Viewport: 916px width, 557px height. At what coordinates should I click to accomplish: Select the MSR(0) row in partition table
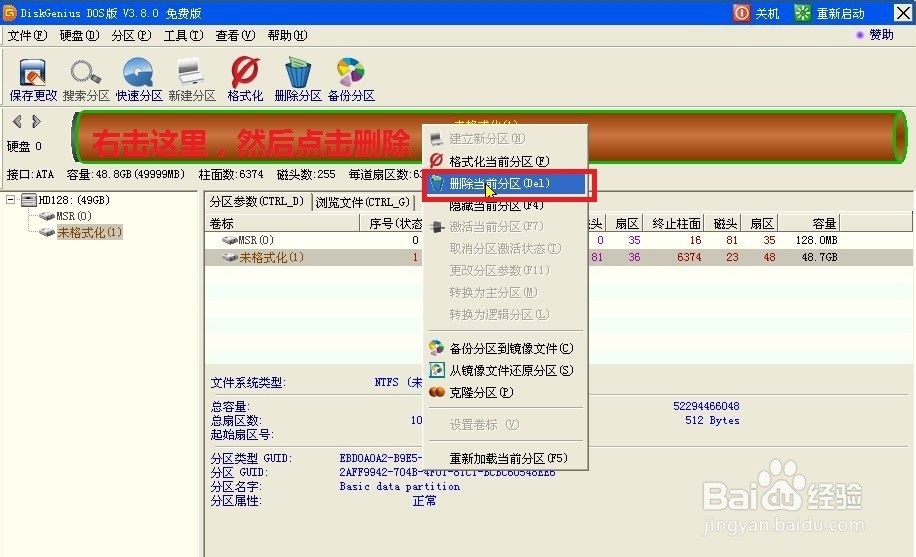pos(558,240)
